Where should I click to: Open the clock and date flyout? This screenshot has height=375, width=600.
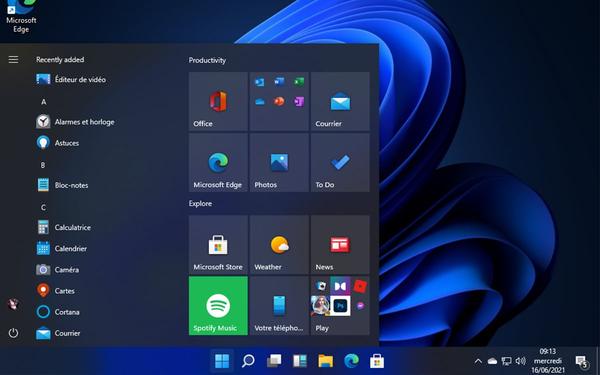point(548,361)
